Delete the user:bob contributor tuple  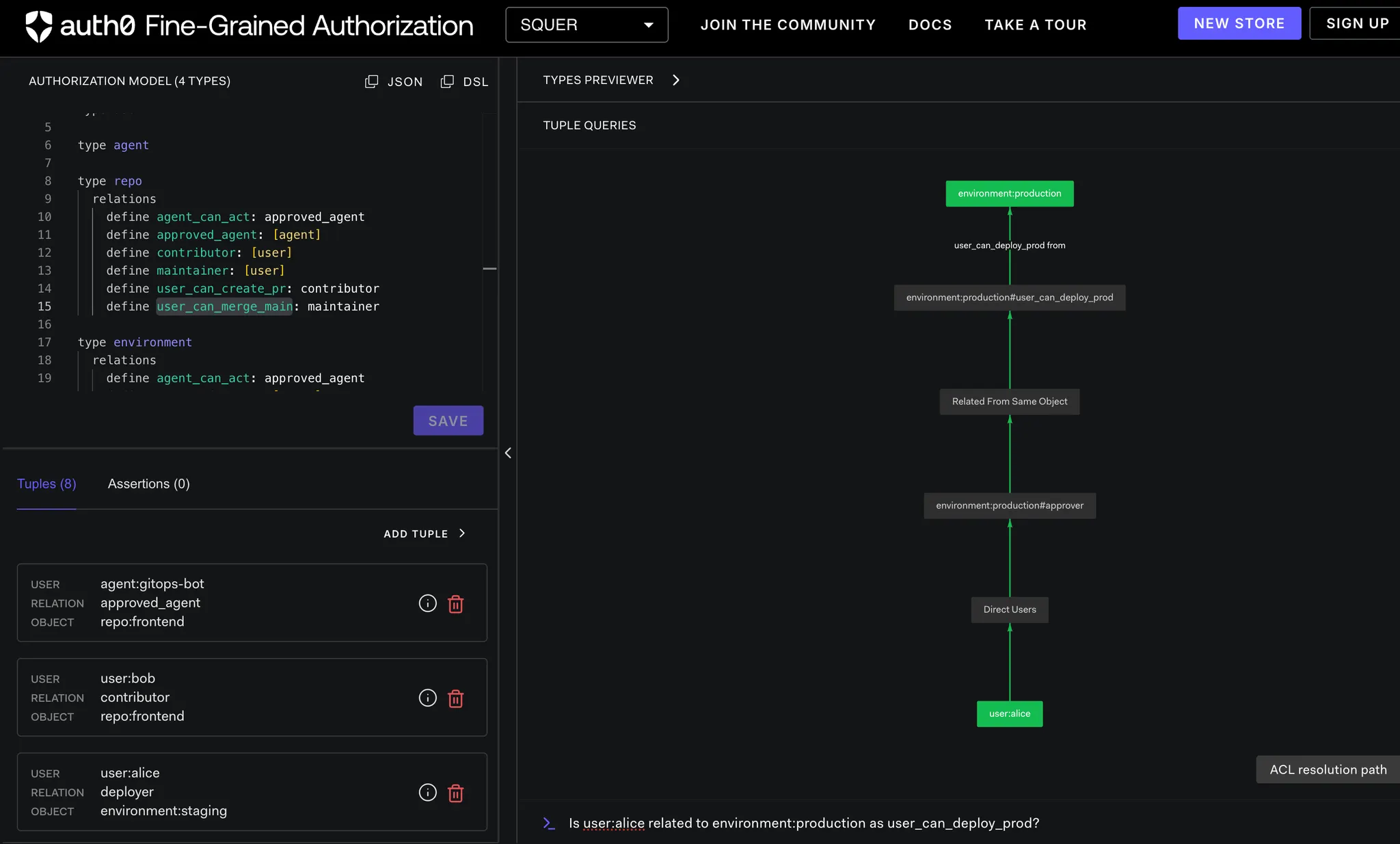tap(455, 698)
